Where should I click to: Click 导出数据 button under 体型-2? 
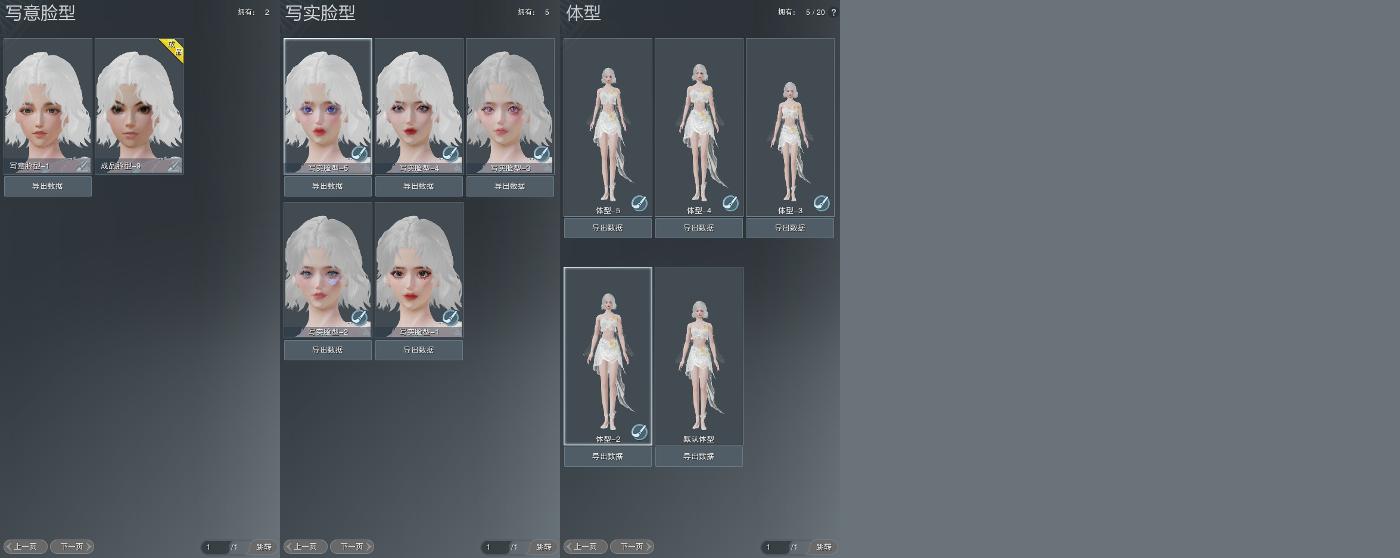[x=608, y=457]
